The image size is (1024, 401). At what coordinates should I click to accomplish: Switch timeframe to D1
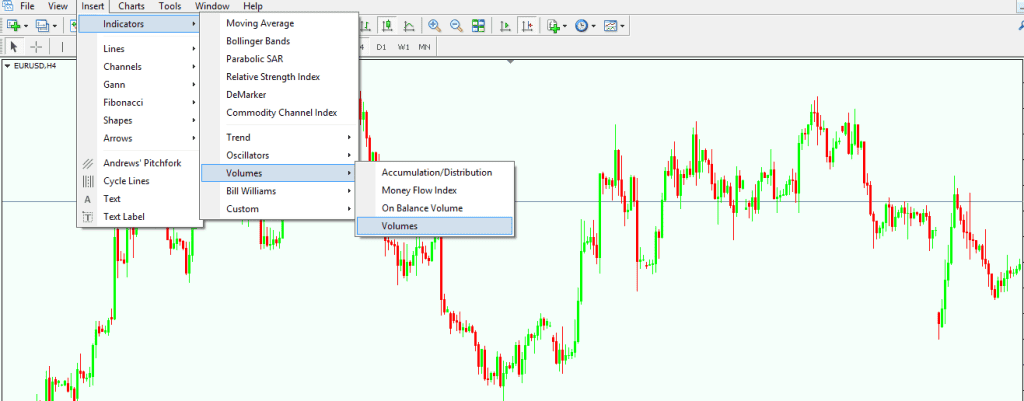tap(382, 47)
